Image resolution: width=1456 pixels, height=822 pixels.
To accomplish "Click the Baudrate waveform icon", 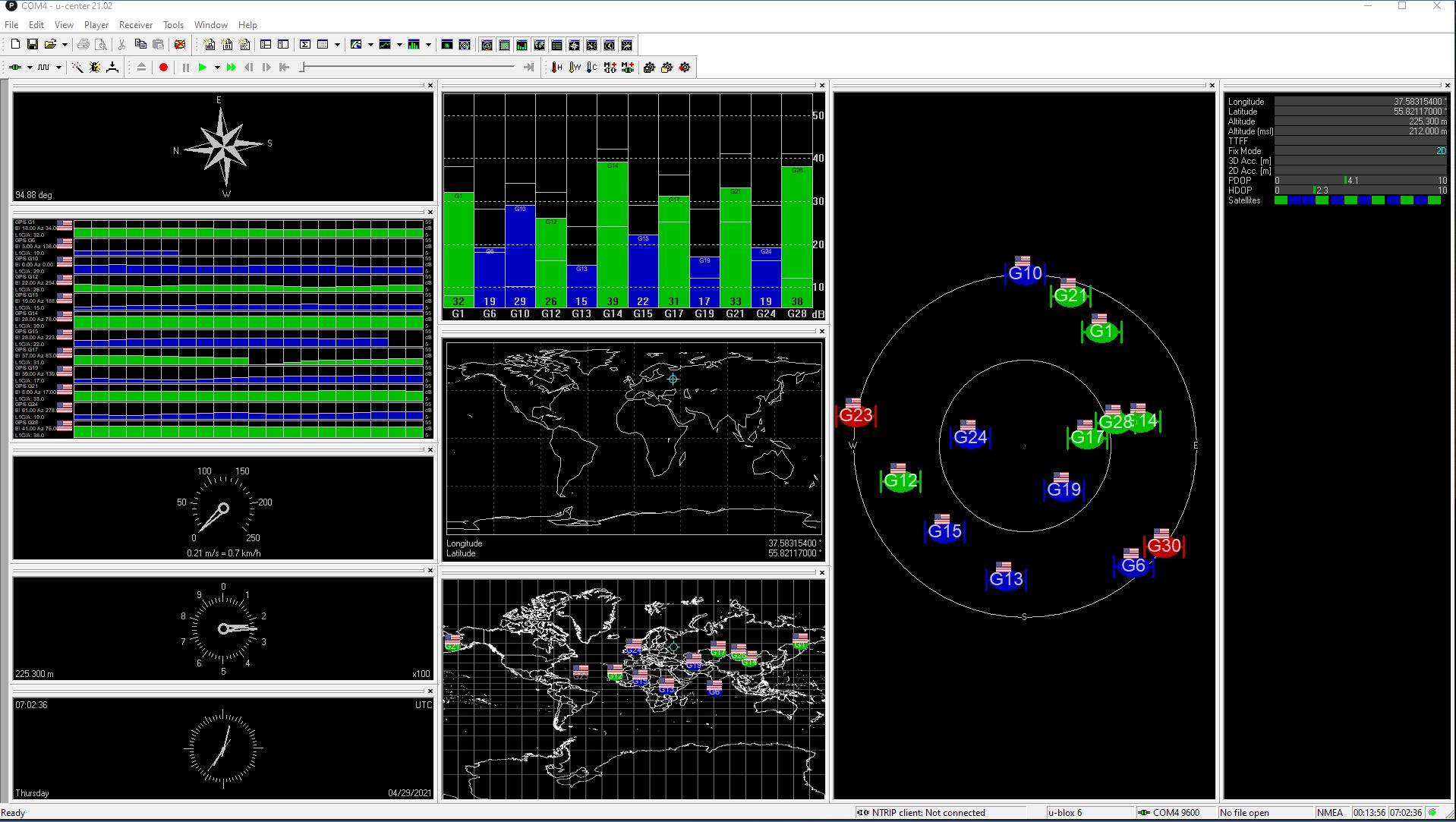I will (44, 68).
